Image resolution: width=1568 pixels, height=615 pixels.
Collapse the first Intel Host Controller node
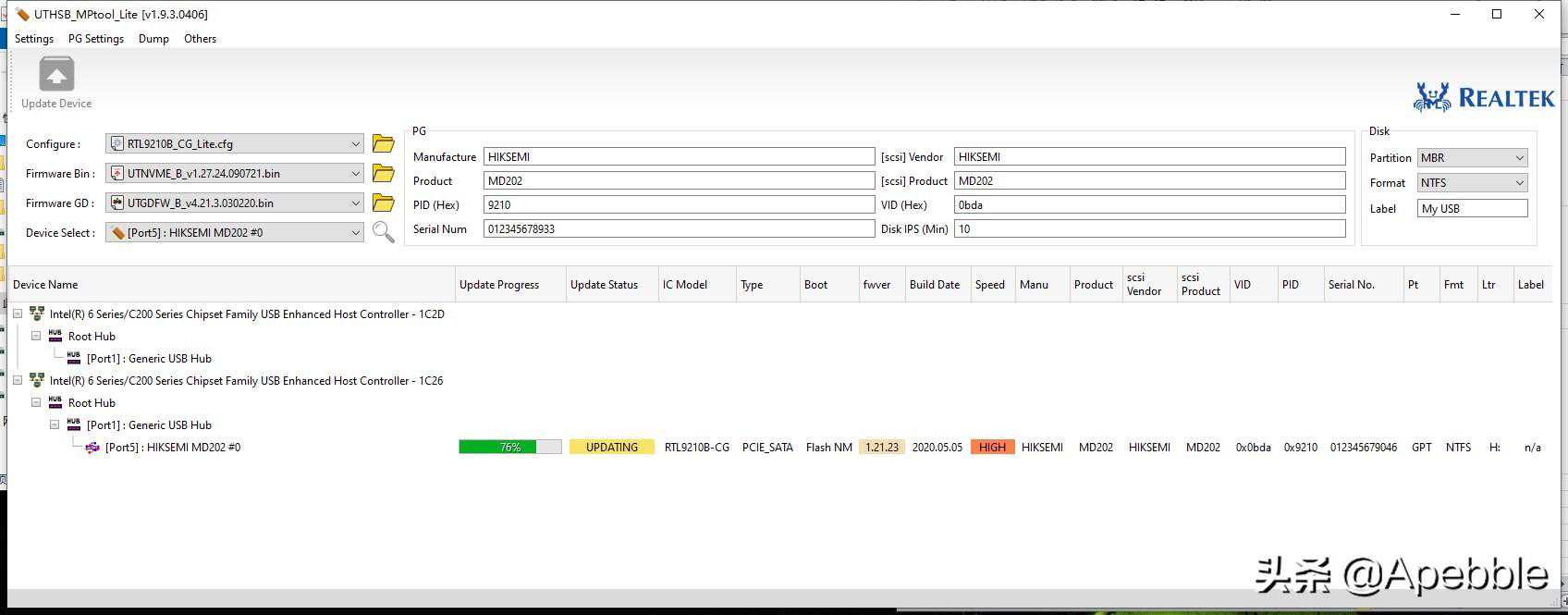coord(18,314)
